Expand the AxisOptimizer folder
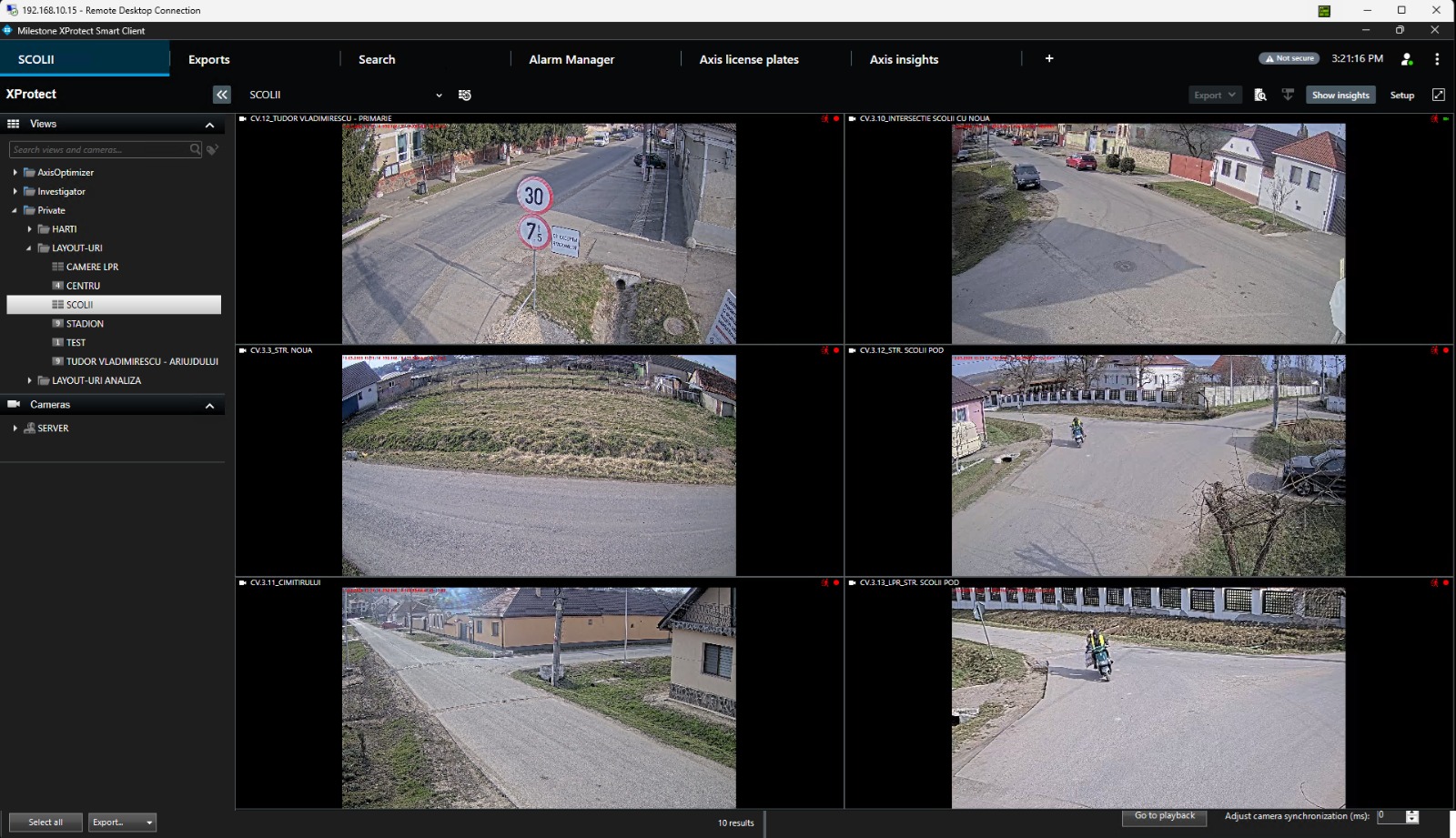 click(15, 172)
